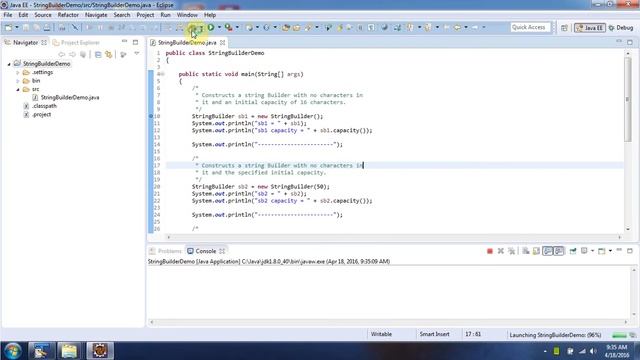
Task: Open the Help menu
Action: [x=210, y=15]
